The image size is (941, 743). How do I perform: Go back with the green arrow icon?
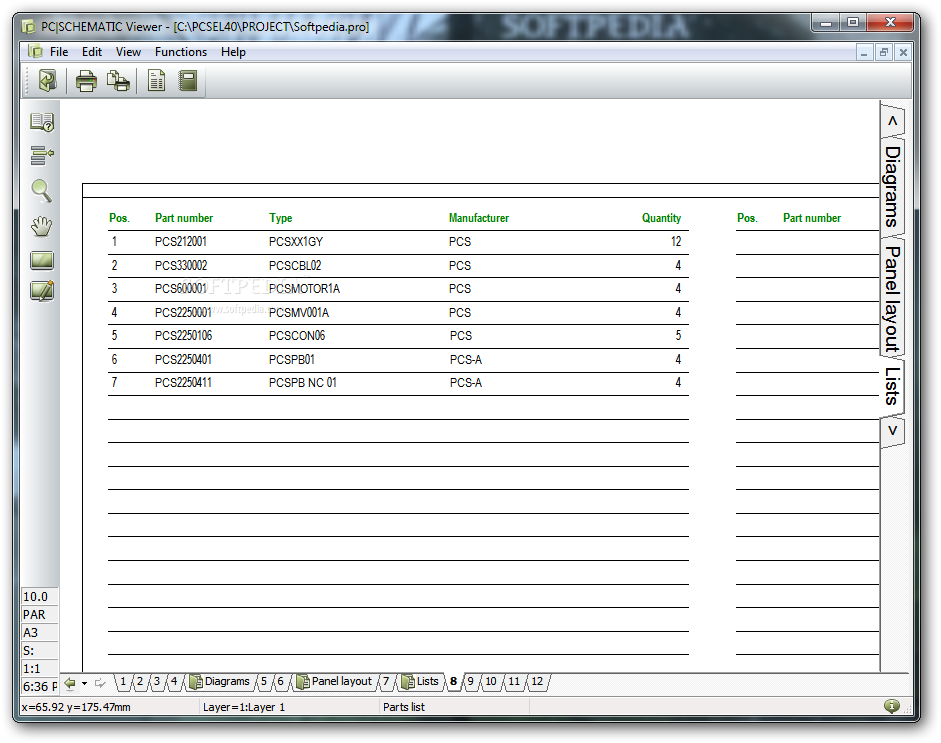pyautogui.click(x=70, y=683)
